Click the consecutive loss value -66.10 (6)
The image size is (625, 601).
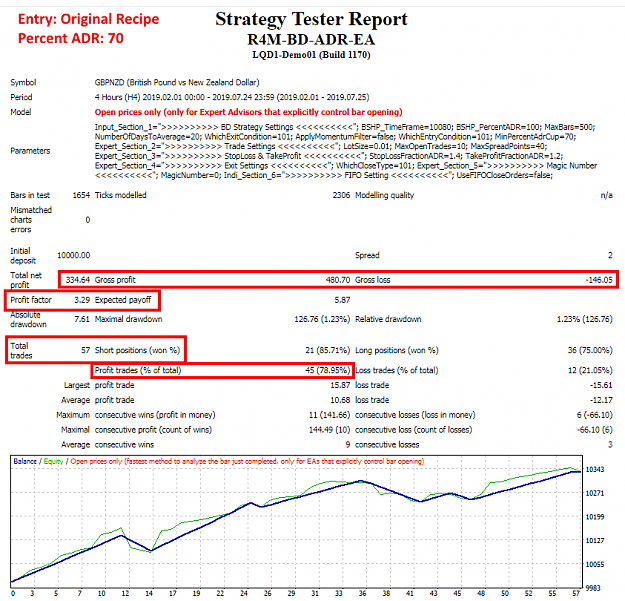click(x=594, y=430)
